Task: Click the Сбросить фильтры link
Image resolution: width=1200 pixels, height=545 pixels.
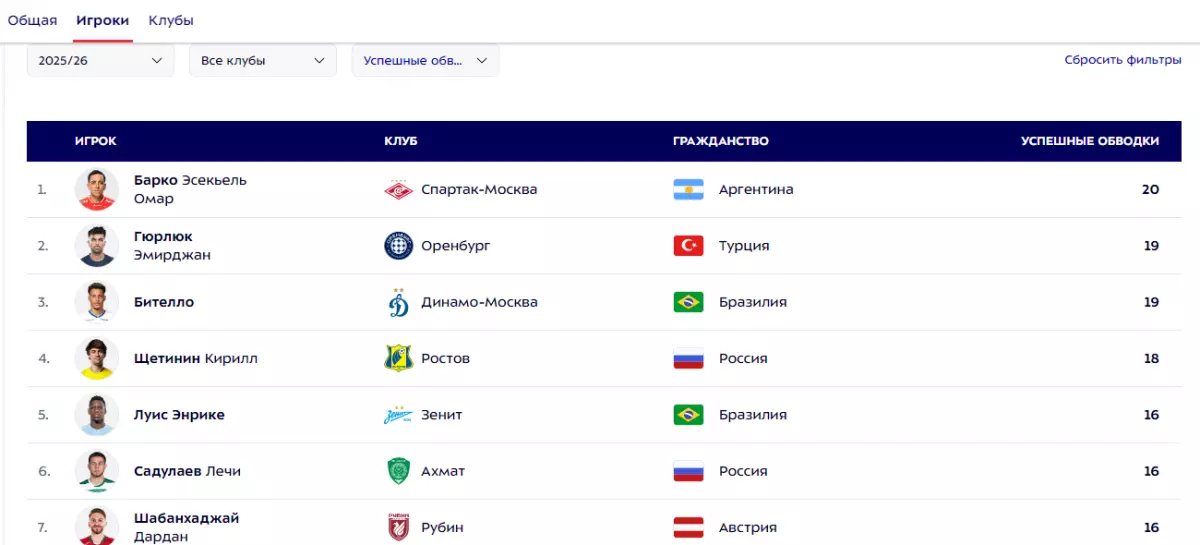Action: (x=1123, y=60)
